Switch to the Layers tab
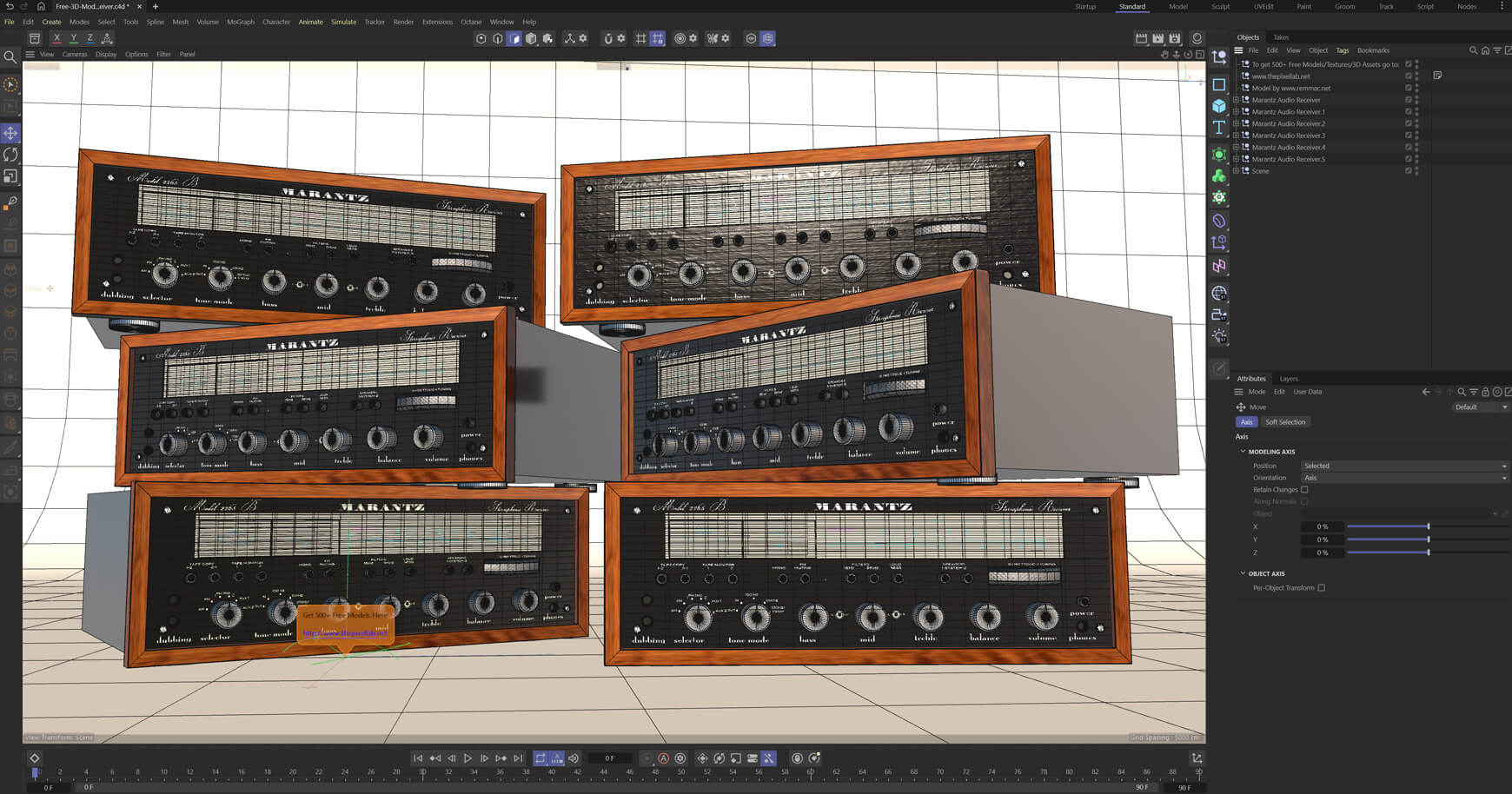Viewport: 1512px width, 794px height. pos(1289,379)
